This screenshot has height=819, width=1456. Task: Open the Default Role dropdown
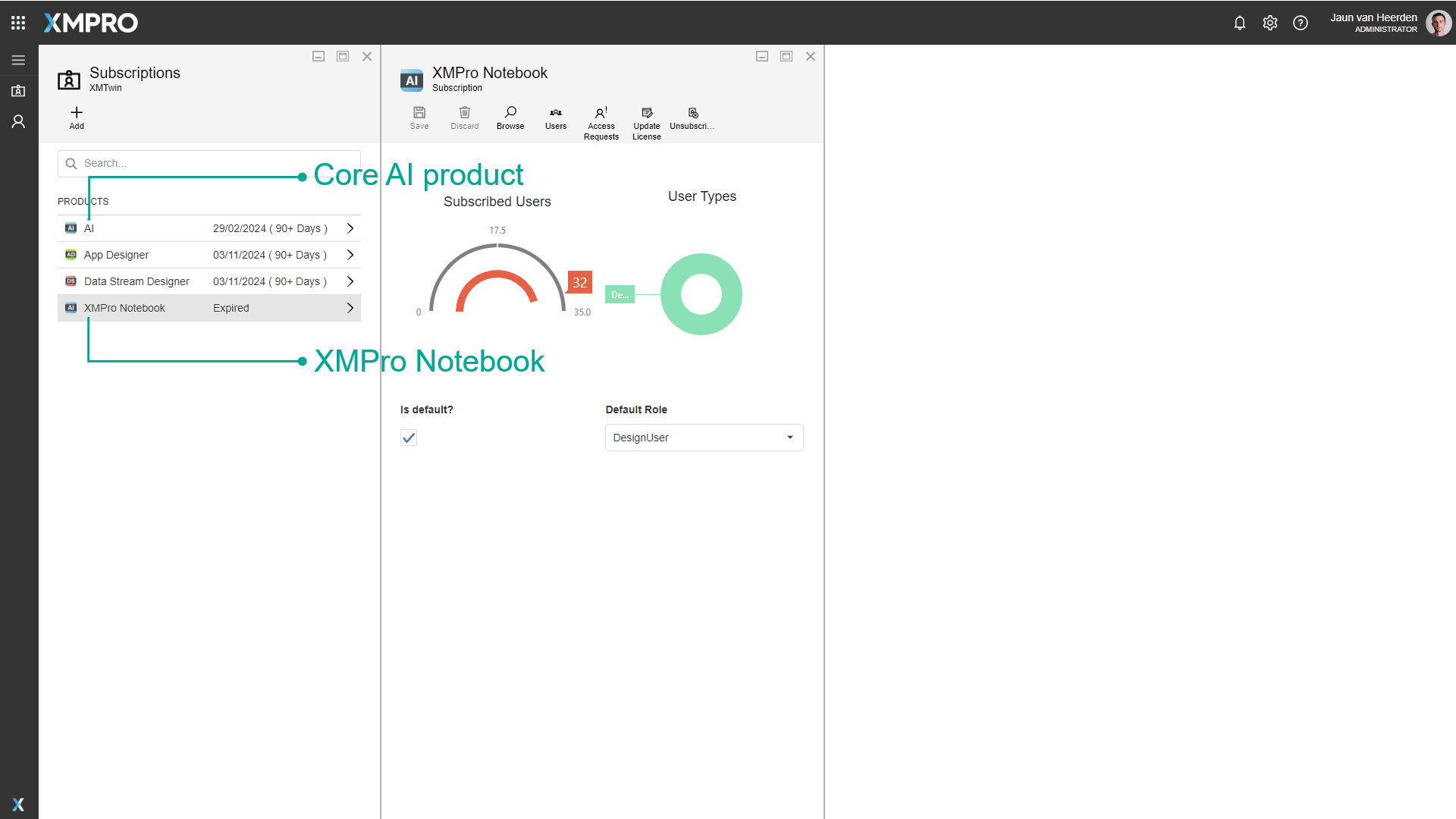pyautogui.click(x=704, y=438)
